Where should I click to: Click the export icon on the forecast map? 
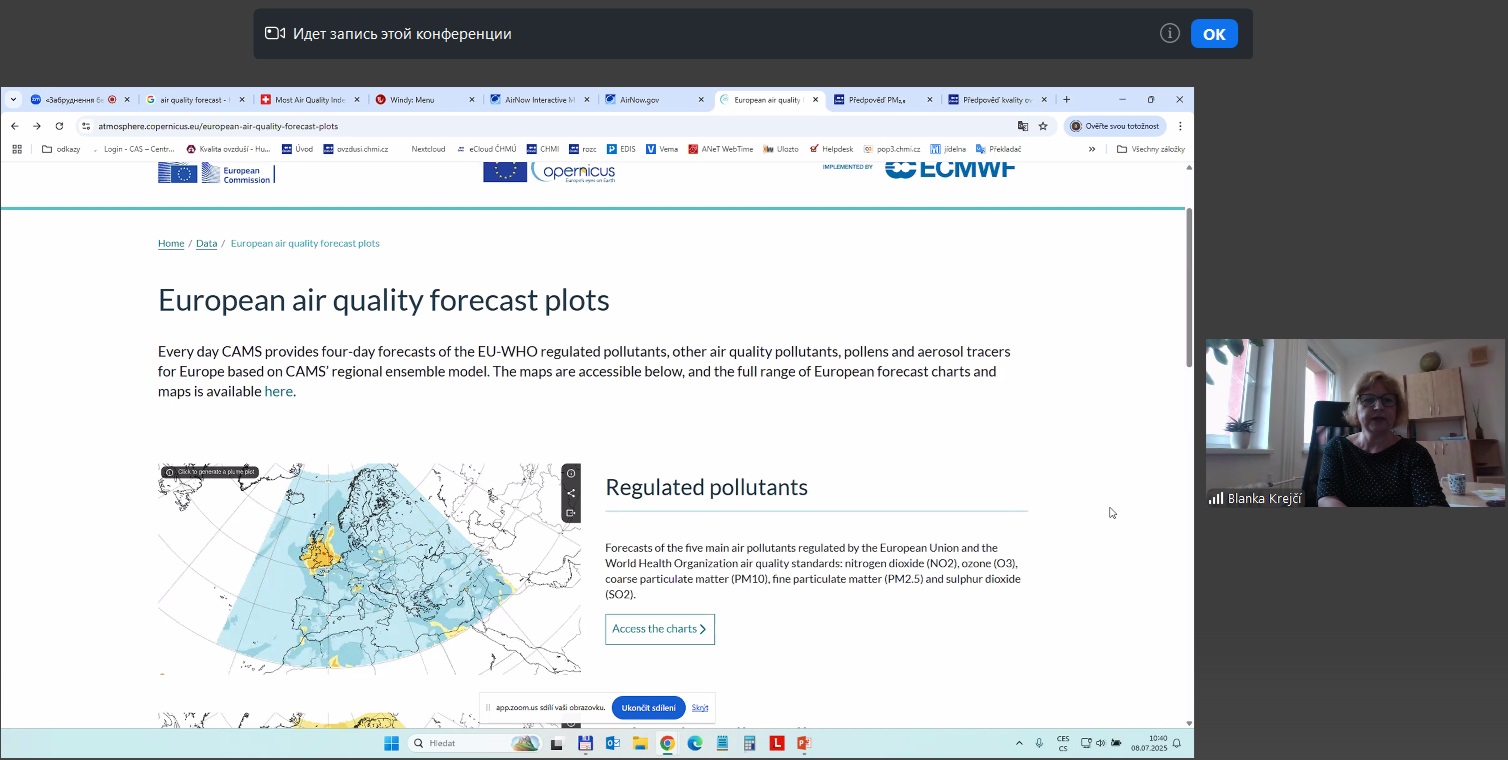(571, 513)
